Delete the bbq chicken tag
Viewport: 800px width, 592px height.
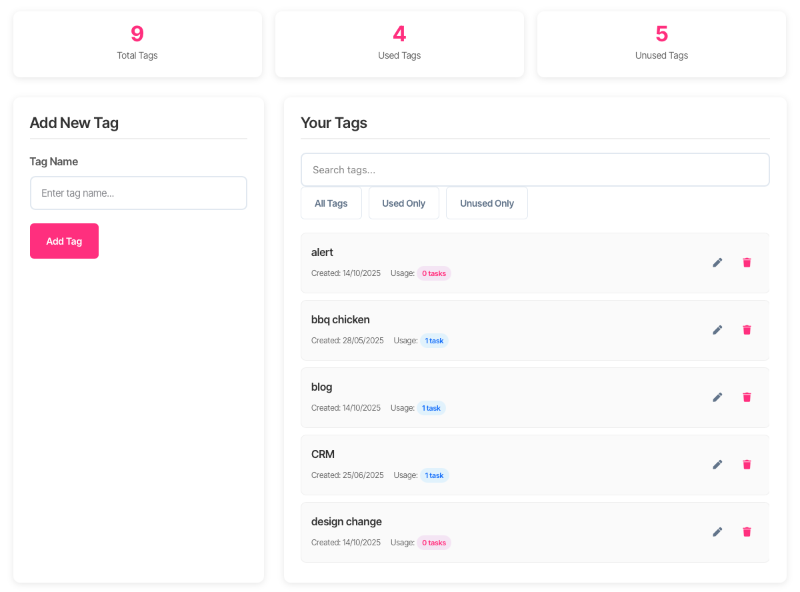746,330
